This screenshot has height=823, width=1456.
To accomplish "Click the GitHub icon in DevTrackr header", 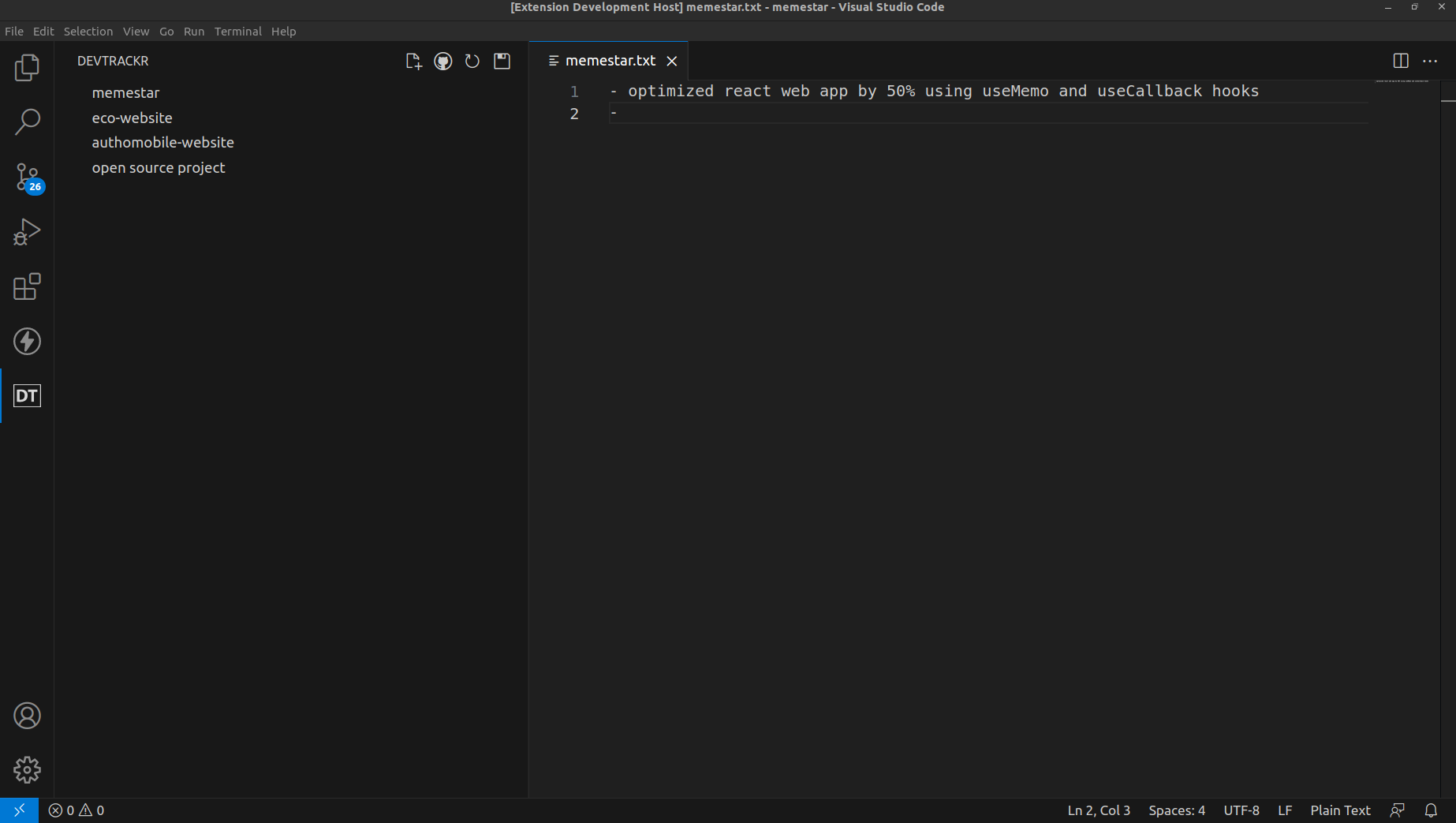I will click(443, 62).
